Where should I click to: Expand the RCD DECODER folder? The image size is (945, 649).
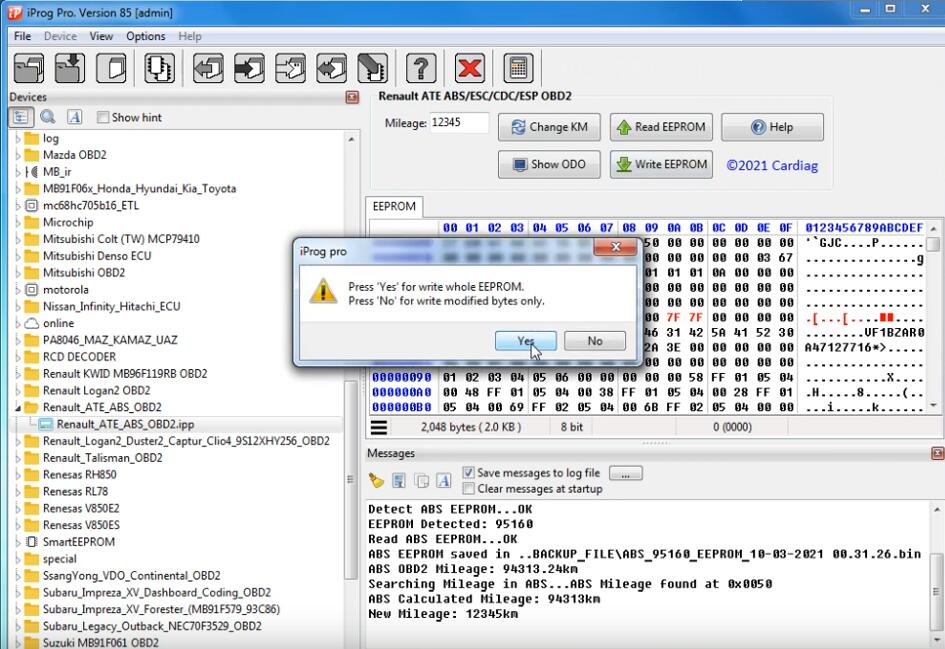coord(17,357)
